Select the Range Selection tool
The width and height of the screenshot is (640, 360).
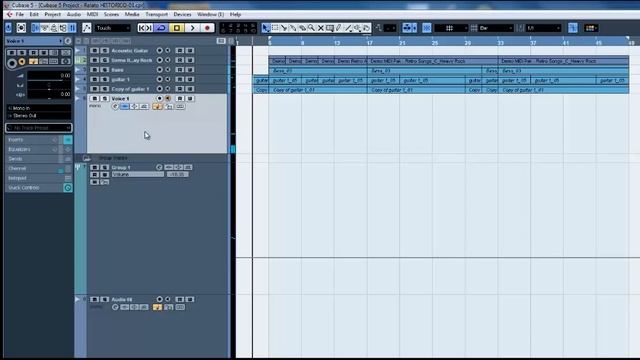[275, 28]
